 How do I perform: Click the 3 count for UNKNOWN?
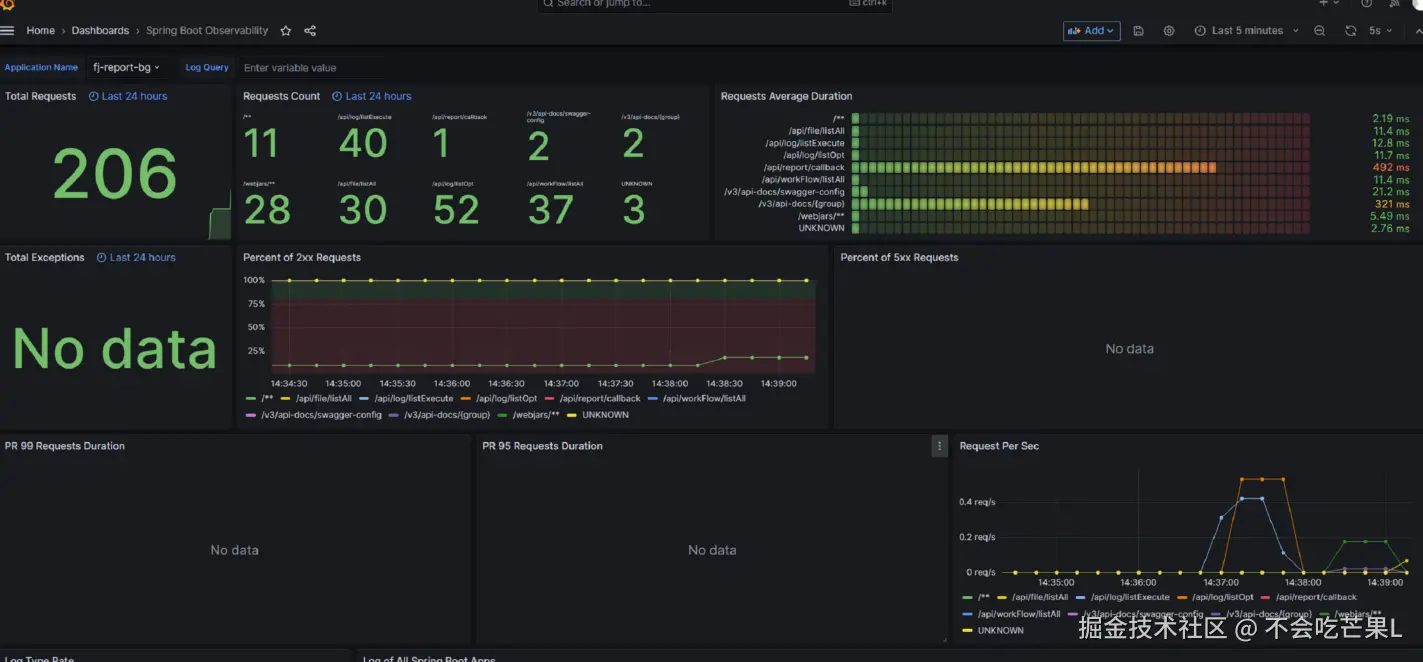(633, 210)
